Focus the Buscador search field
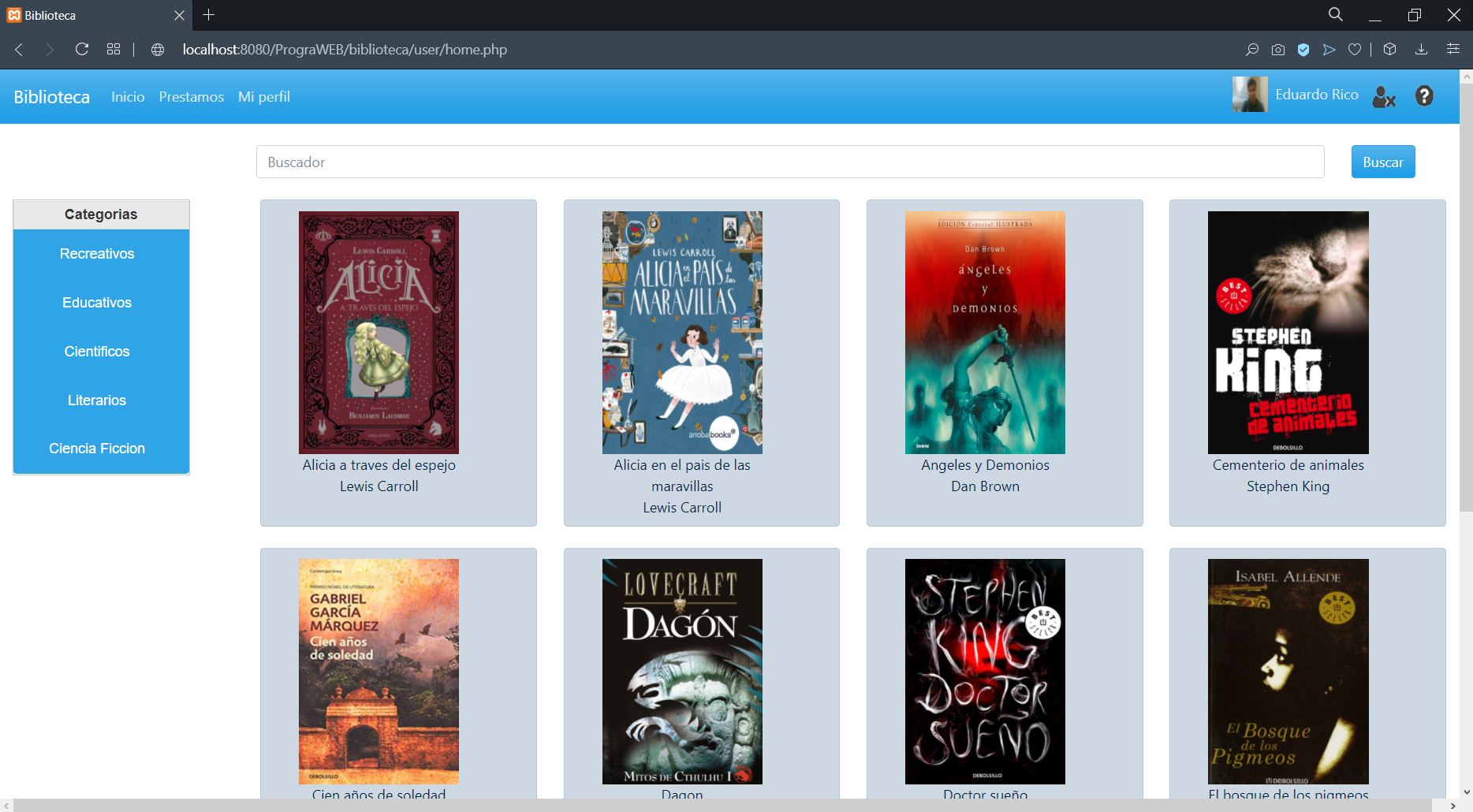This screenshot has height=812, width=1473. 790,162
